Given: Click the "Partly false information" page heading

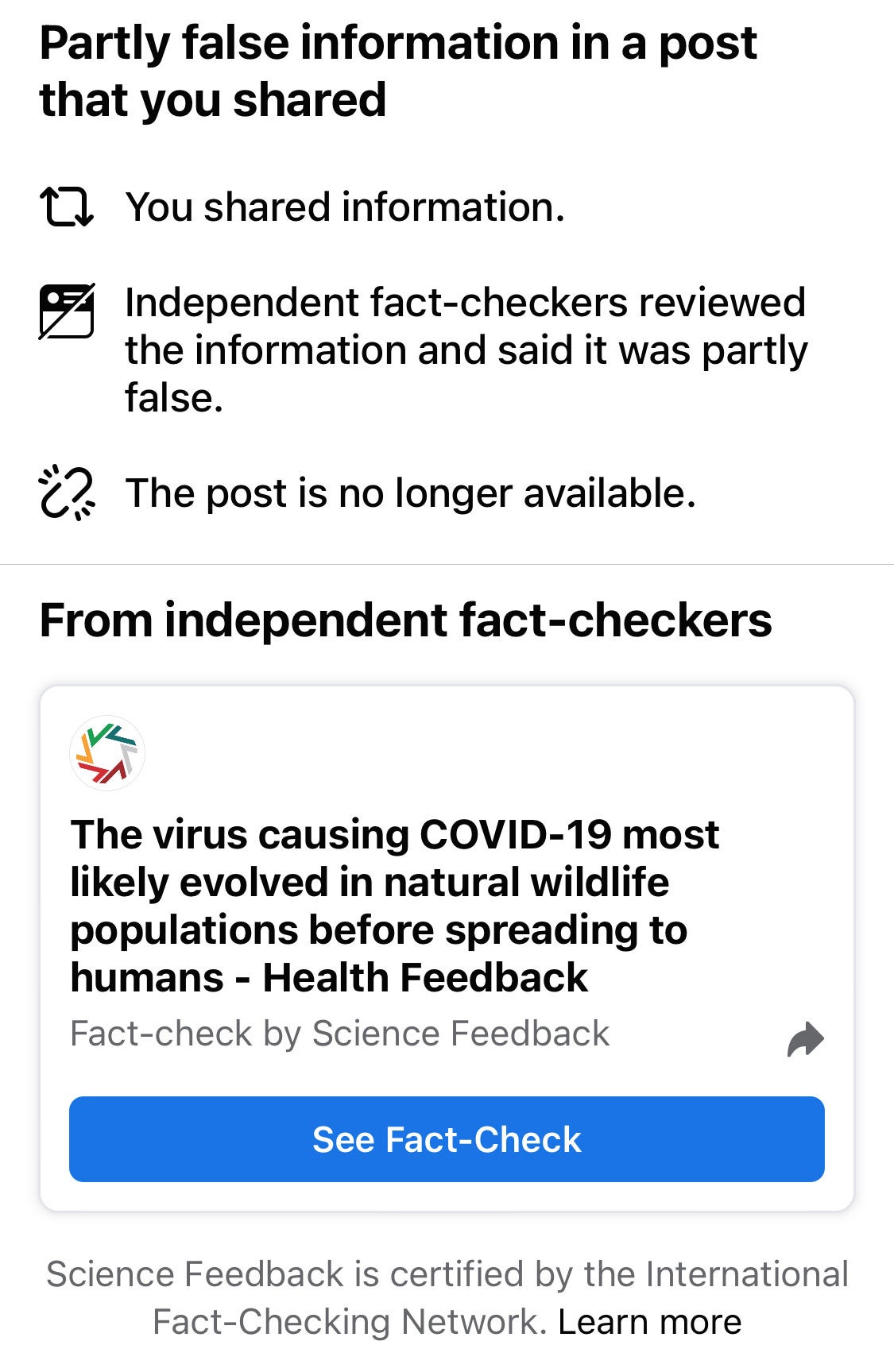Looking at the screenshot, I should (x=397, y=71).
